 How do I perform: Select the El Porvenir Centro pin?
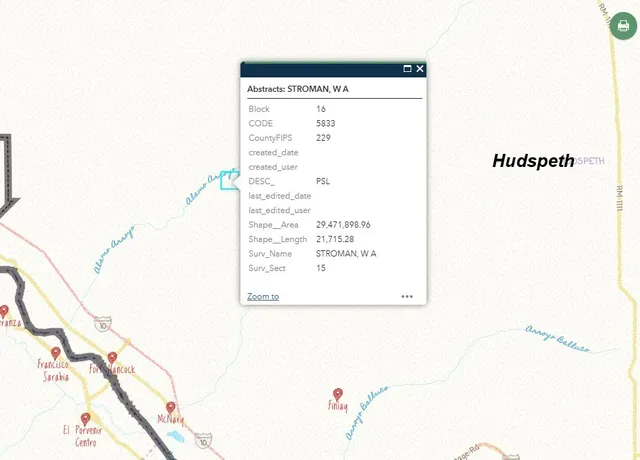point(85,419)
